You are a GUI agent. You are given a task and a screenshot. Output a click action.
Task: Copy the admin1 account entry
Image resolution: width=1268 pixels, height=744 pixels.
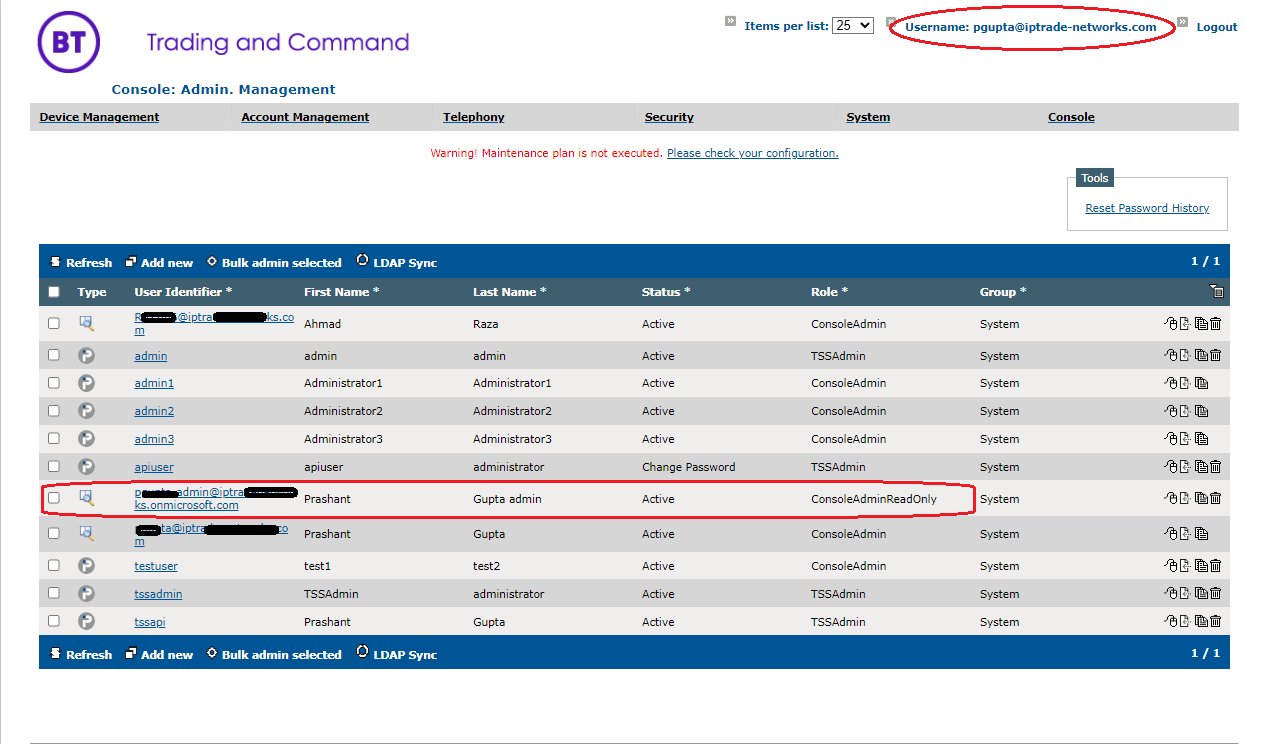tap(1201, 383)
